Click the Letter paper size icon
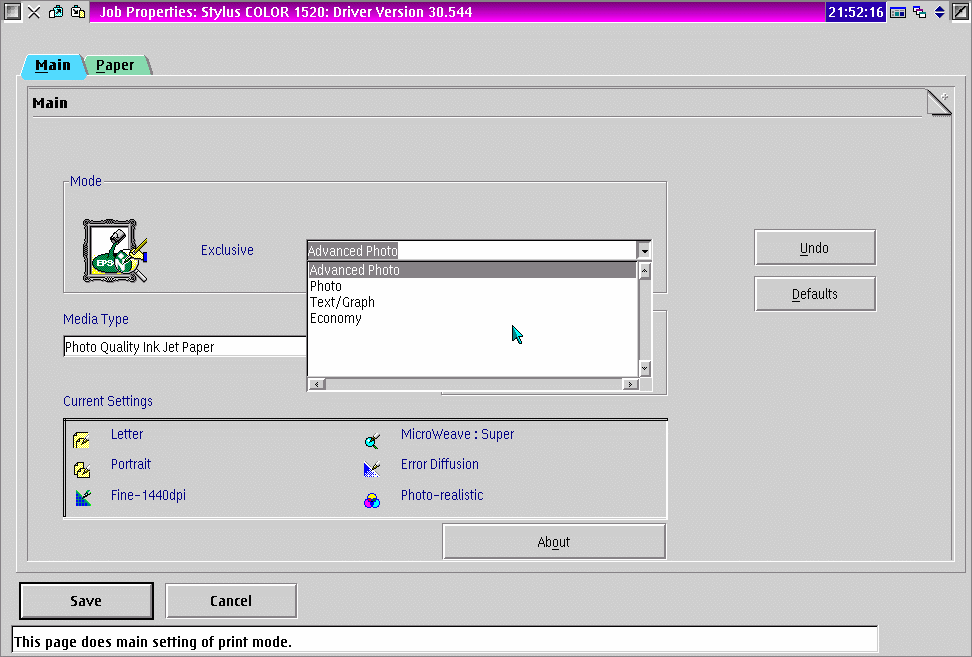 [81, 439]
